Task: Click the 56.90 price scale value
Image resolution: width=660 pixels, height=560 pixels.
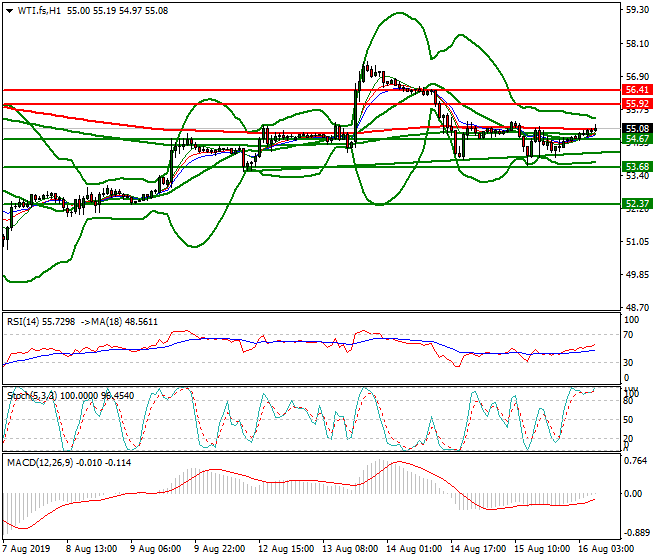Action: [x=637, y=77]
